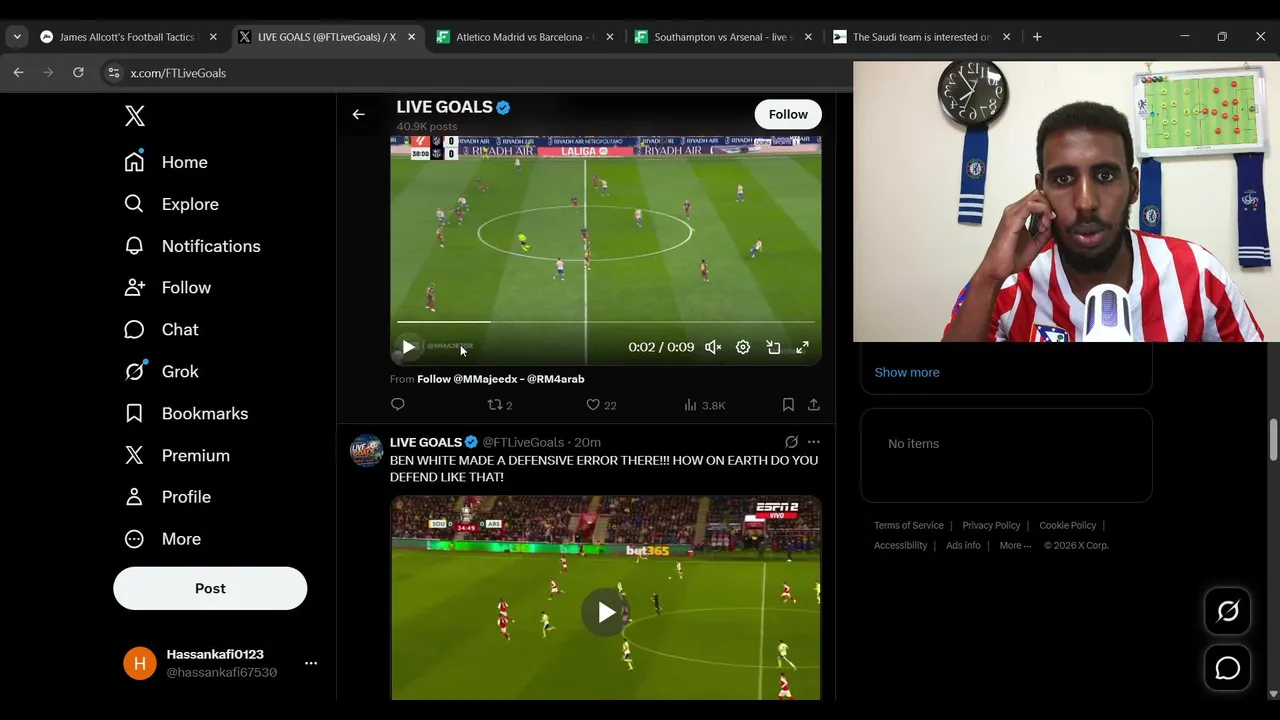Go back in the browser
This screenshot has width=1280, height=720.
pos(18,72)
